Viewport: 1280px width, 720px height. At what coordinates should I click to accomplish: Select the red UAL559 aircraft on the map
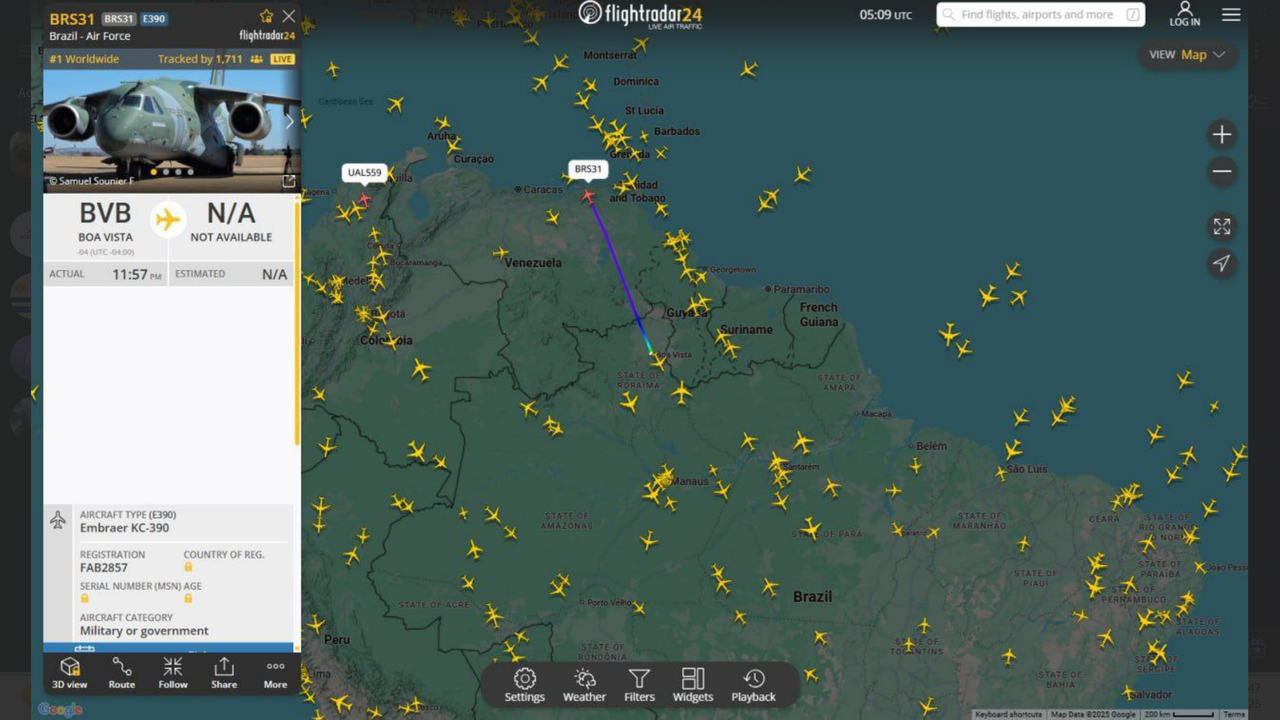coord(364,199)
